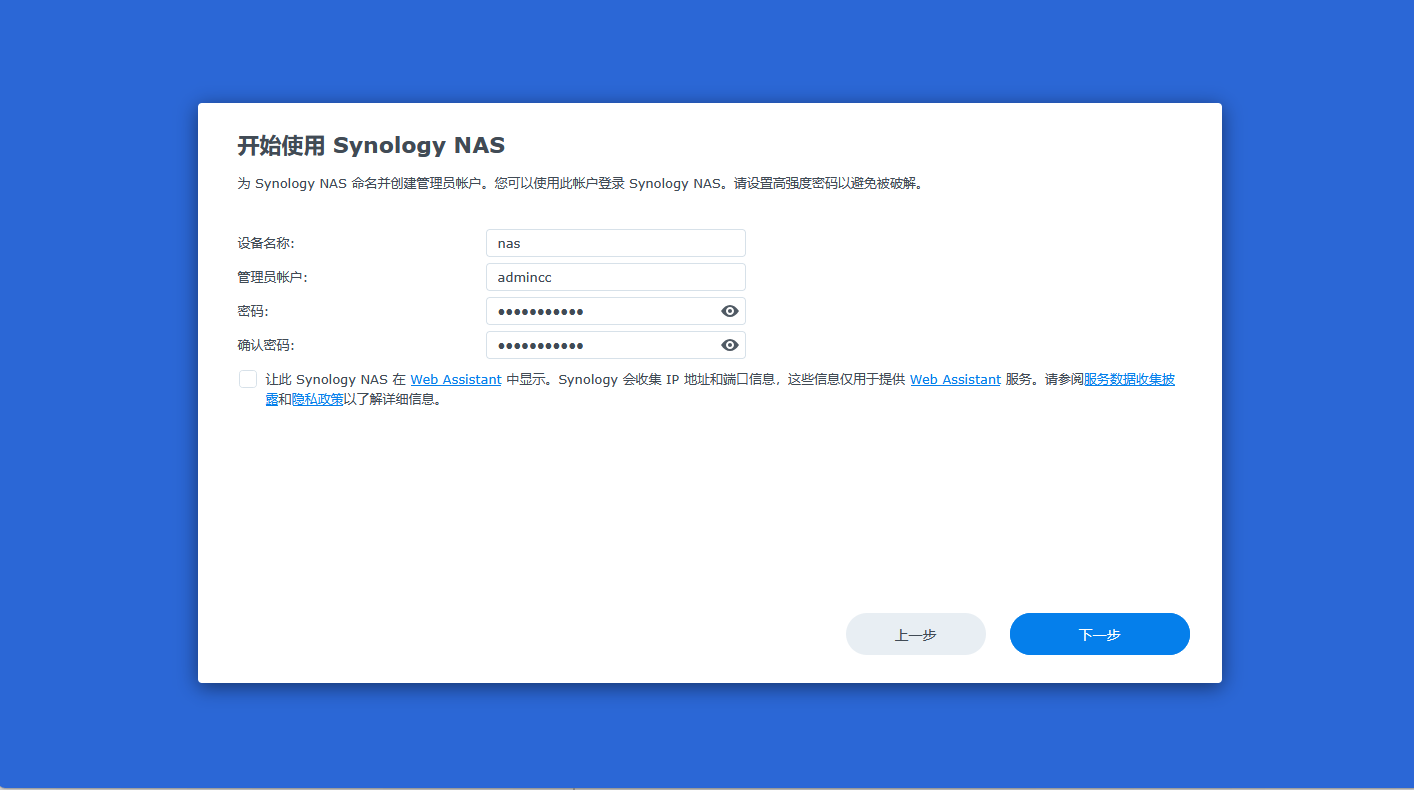Click the 开始使用 Synology NAS heading
This screenshot has height=790, width=1414.
(x=371, y=145)
